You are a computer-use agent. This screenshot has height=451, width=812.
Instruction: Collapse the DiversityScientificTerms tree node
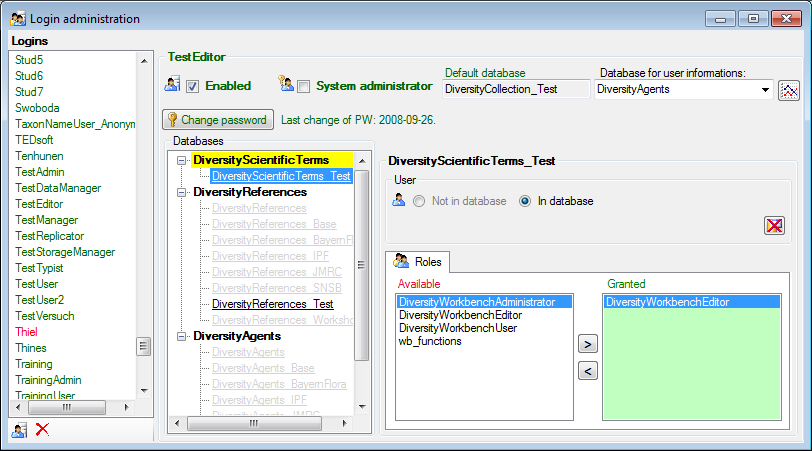181,160
